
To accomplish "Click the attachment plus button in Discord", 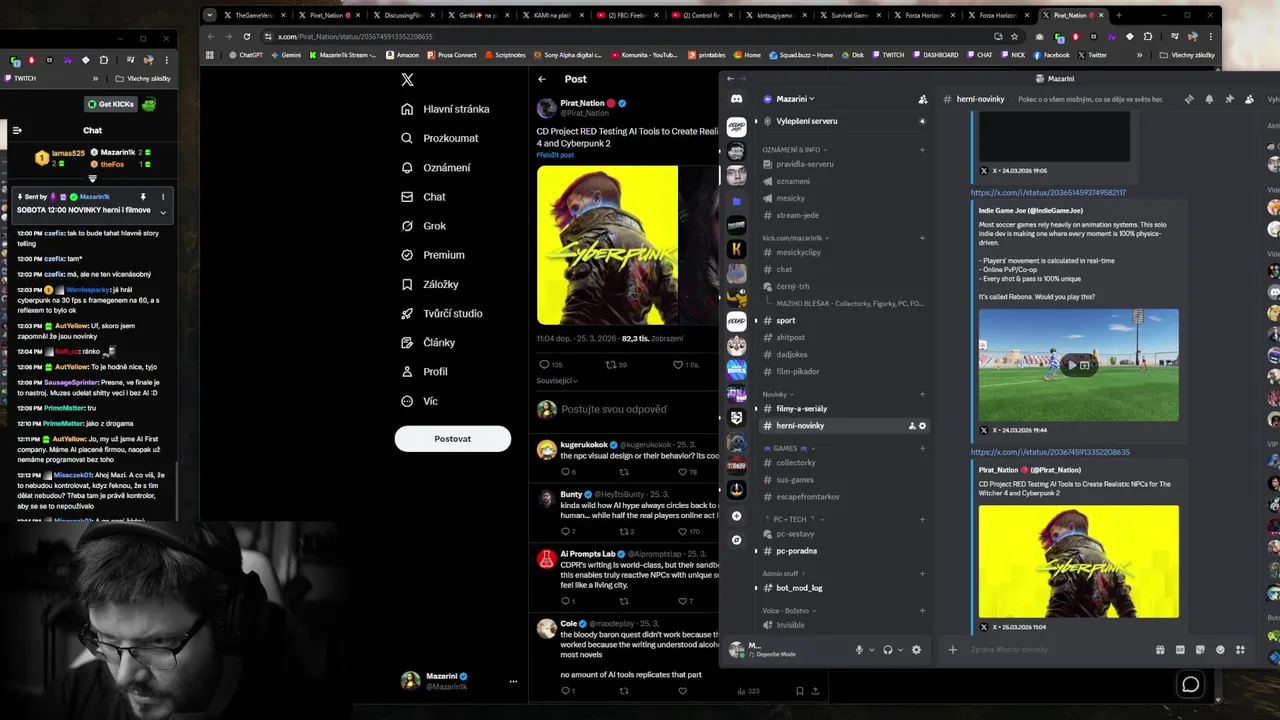I will 952,650.
